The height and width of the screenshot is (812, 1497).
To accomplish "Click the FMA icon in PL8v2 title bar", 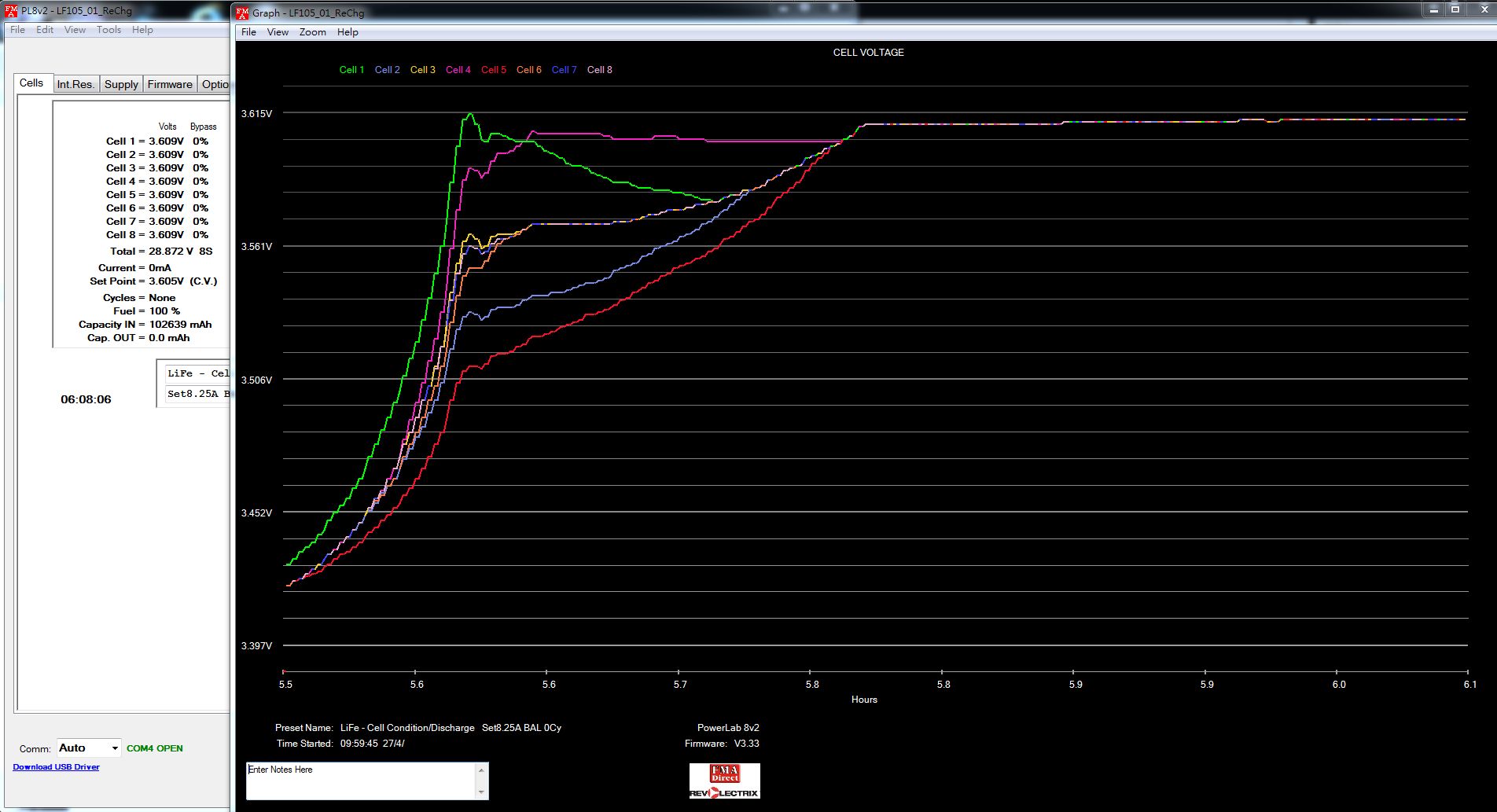I will (x=11, y=11).
